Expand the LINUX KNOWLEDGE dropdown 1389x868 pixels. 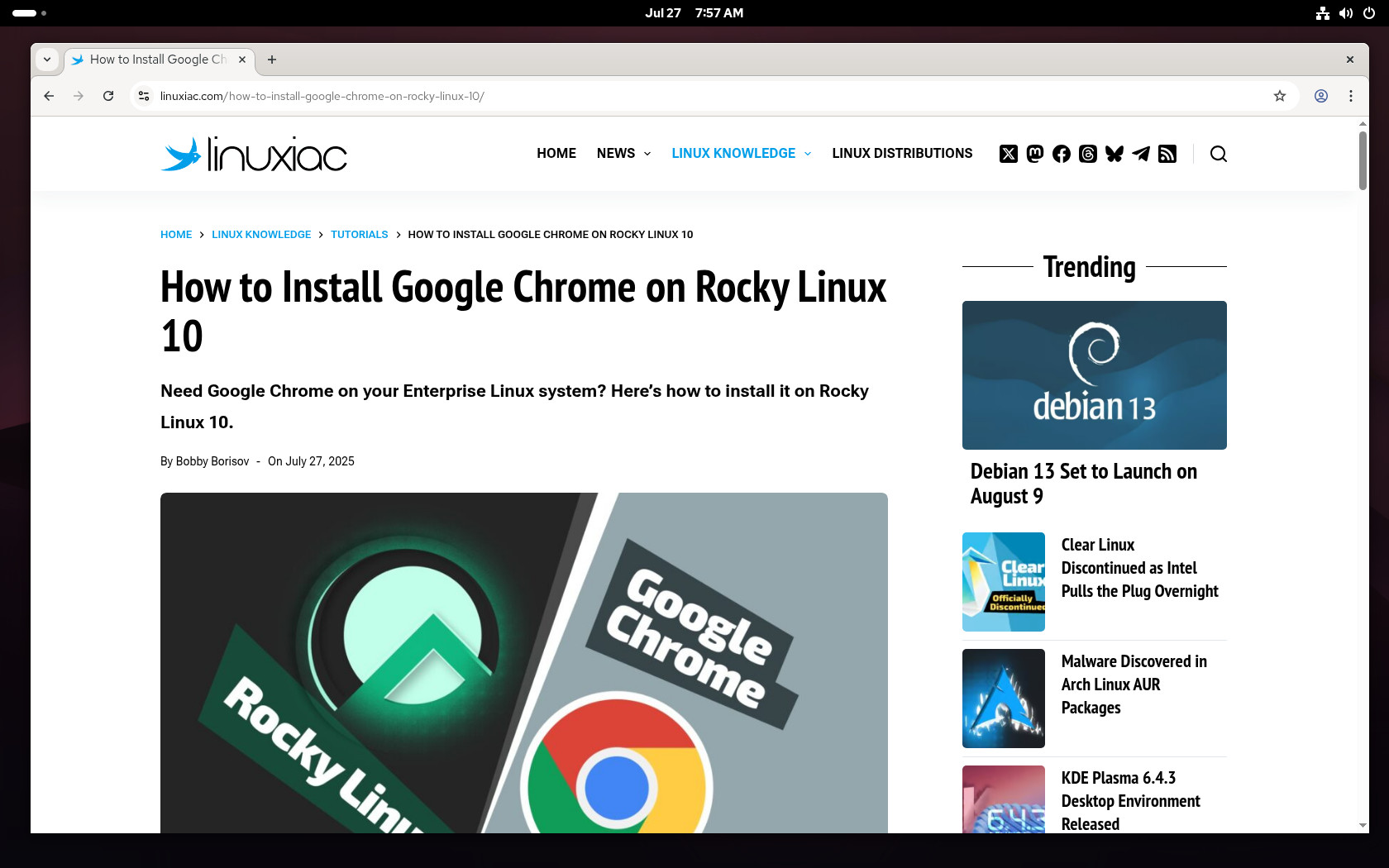click(x=742, y=154)
